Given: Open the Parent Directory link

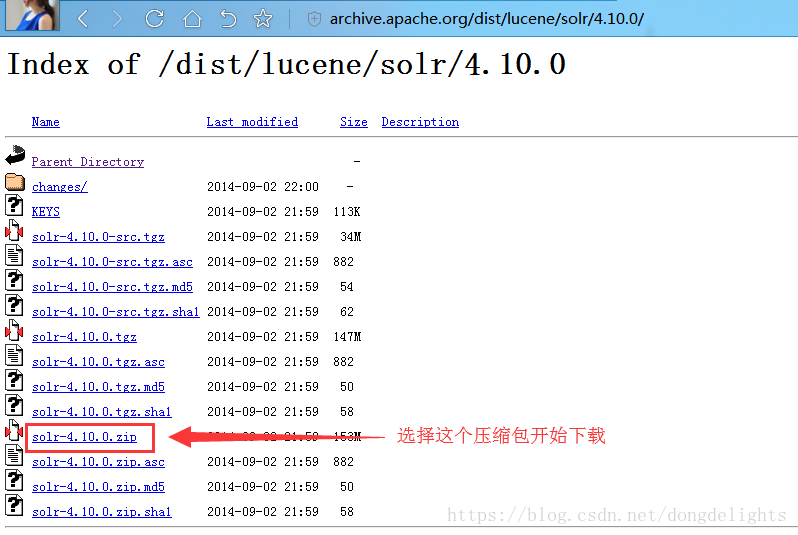Looking at the screenshot, I should click(88, 162).
